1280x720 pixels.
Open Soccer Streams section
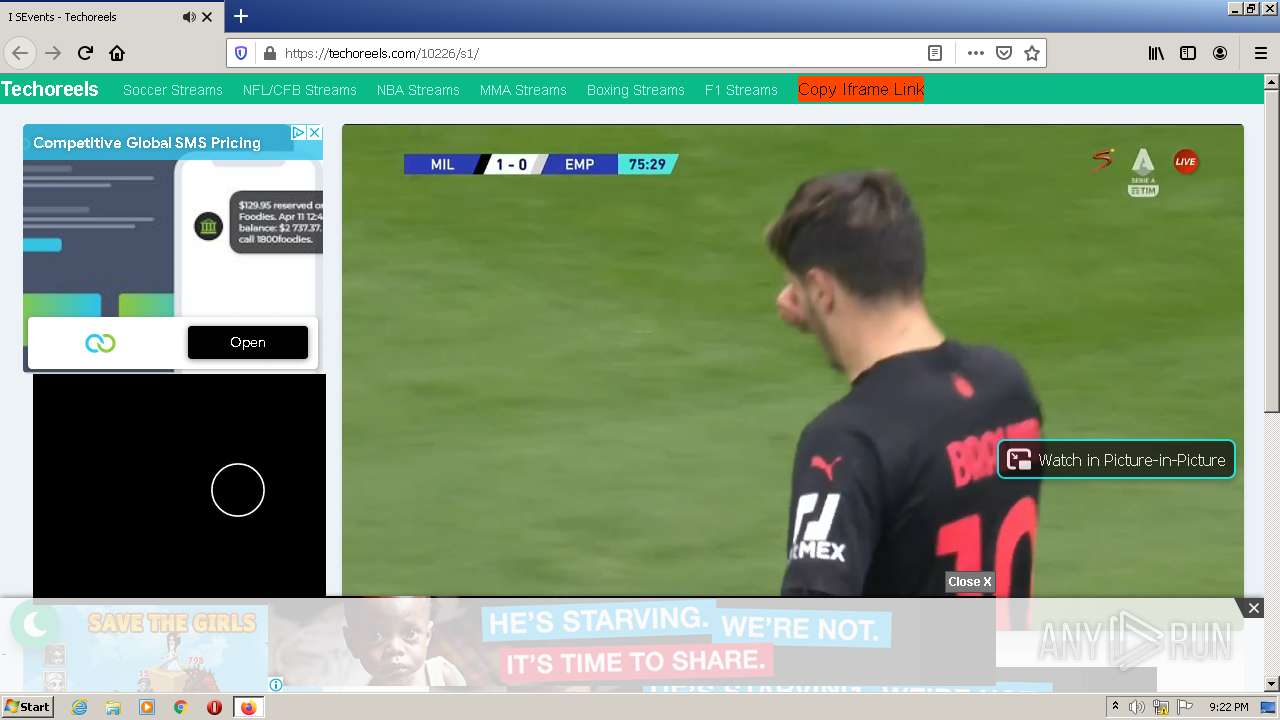coord(173,90)
